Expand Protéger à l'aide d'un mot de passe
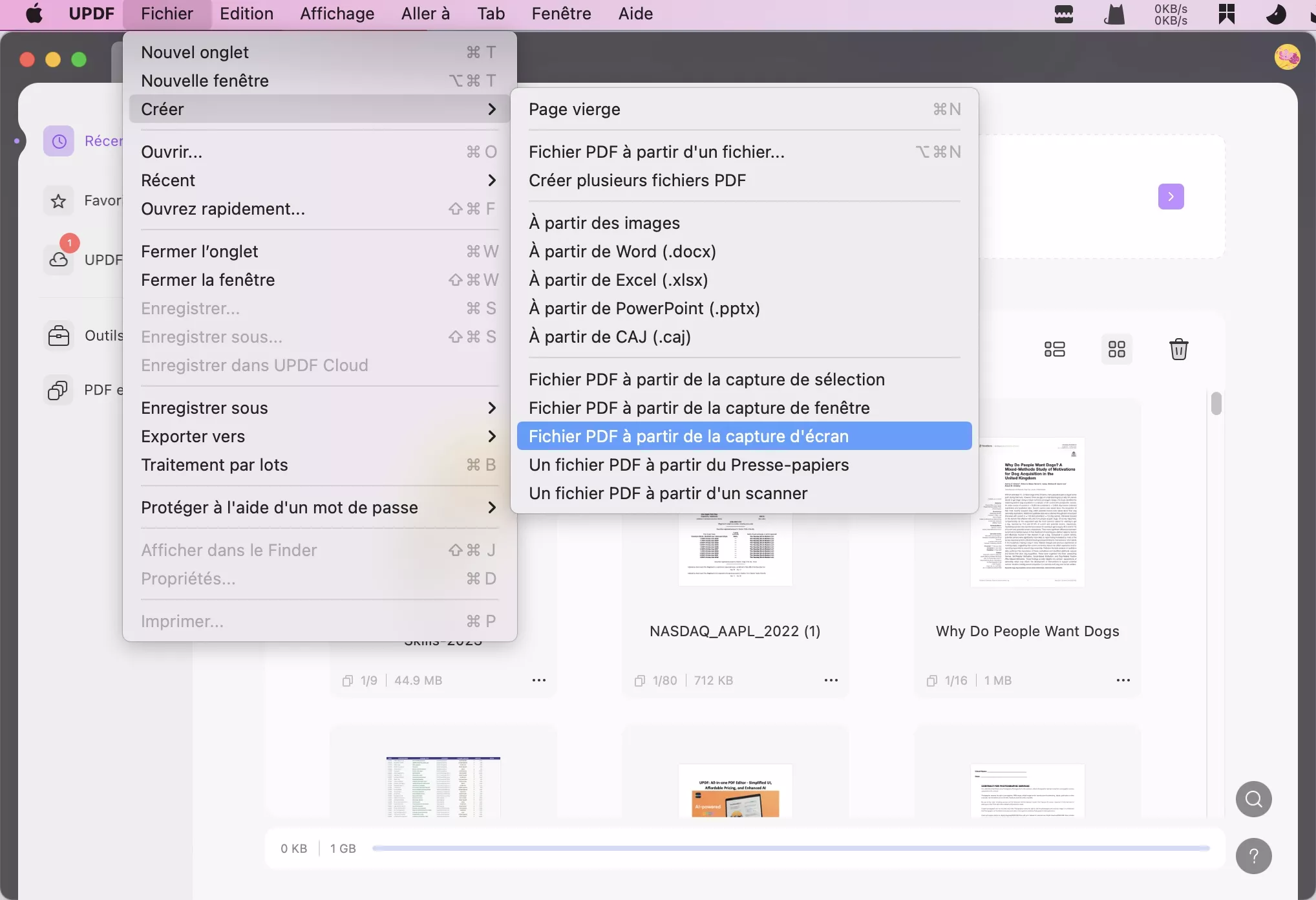 pyautogui.click(x=318, y=508)
